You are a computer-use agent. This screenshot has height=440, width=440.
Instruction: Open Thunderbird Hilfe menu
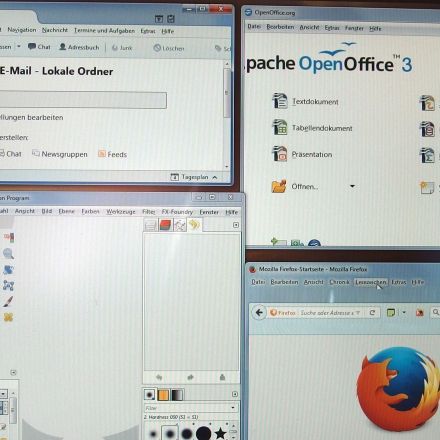pyautogui.click(x=168, y=31)
